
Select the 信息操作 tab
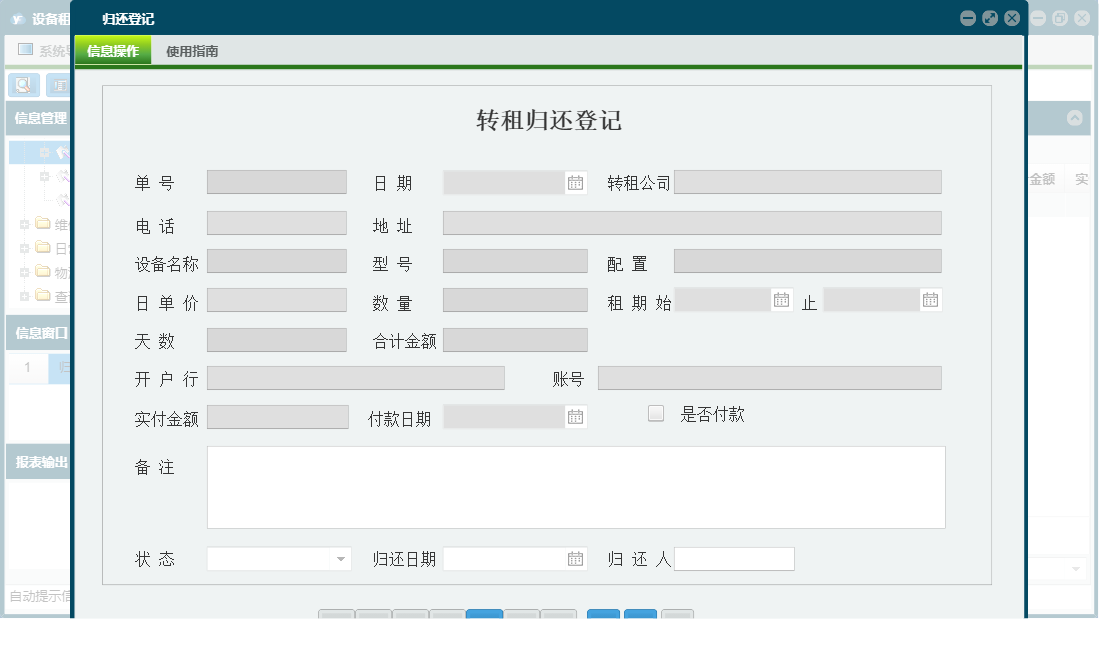click(113, 51)
